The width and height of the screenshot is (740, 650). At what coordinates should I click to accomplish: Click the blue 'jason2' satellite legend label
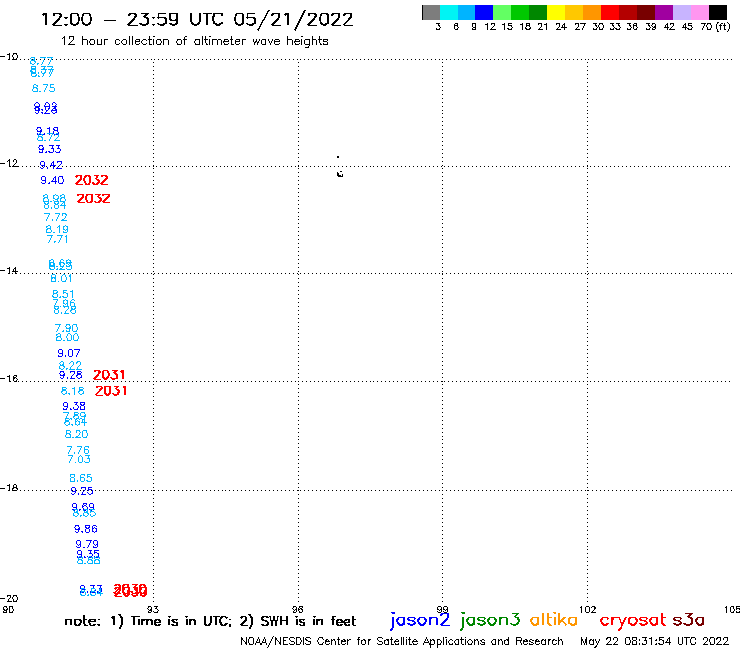(x=420, y=620)
